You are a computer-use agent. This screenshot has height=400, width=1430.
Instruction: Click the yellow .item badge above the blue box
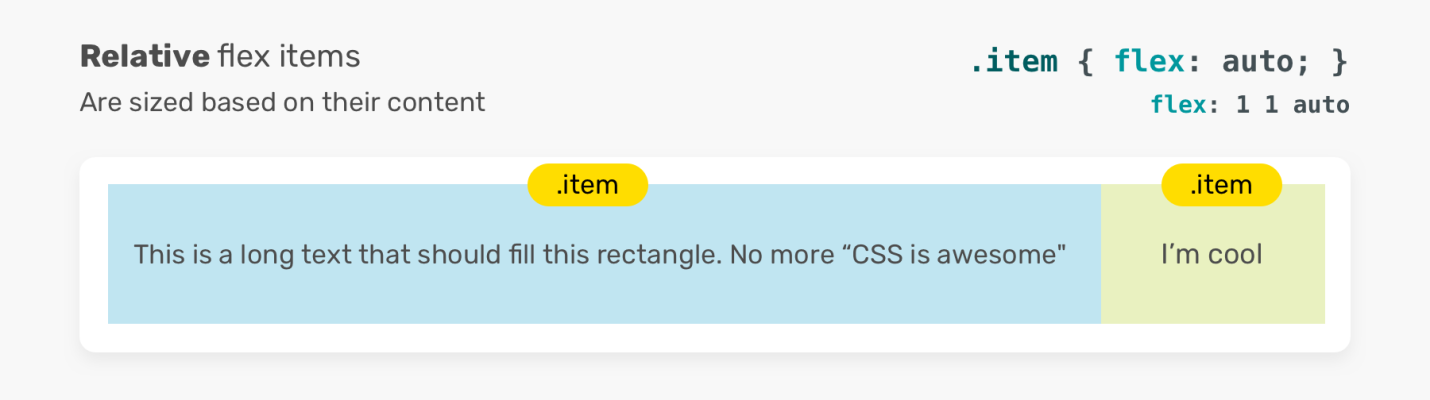(x=587, y=185)
